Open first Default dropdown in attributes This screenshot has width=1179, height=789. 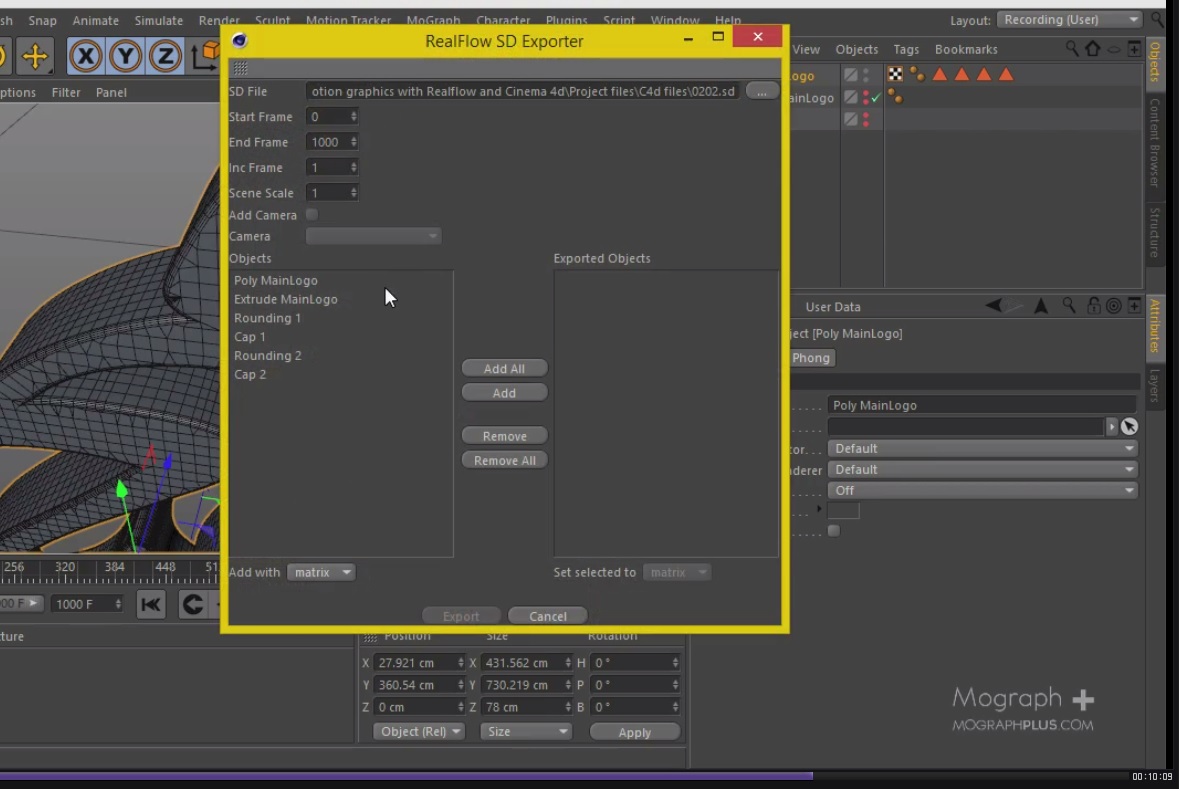[x=982, y=448]
